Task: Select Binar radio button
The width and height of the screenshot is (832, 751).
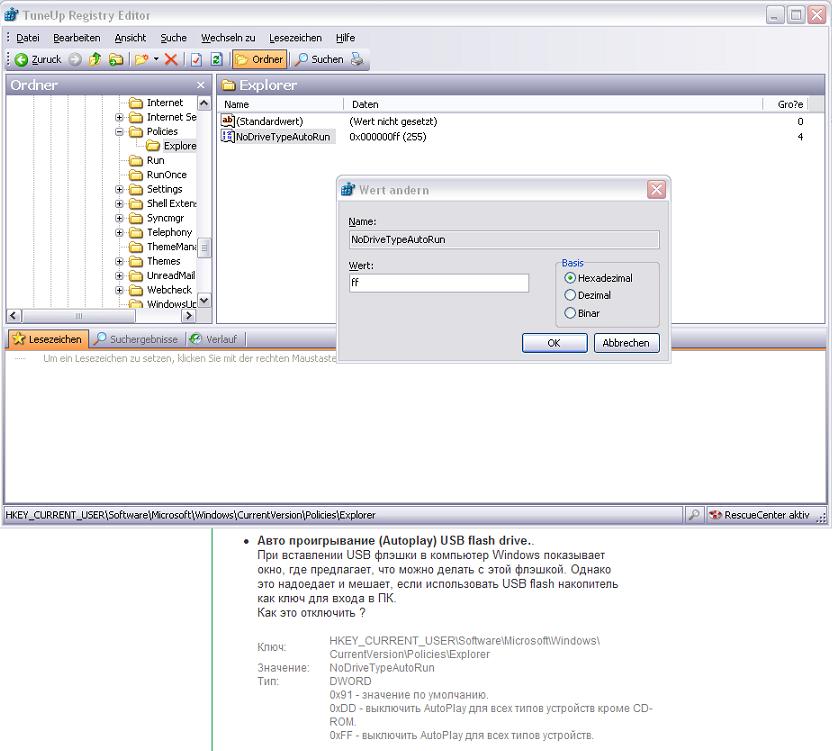Action: 570,313
